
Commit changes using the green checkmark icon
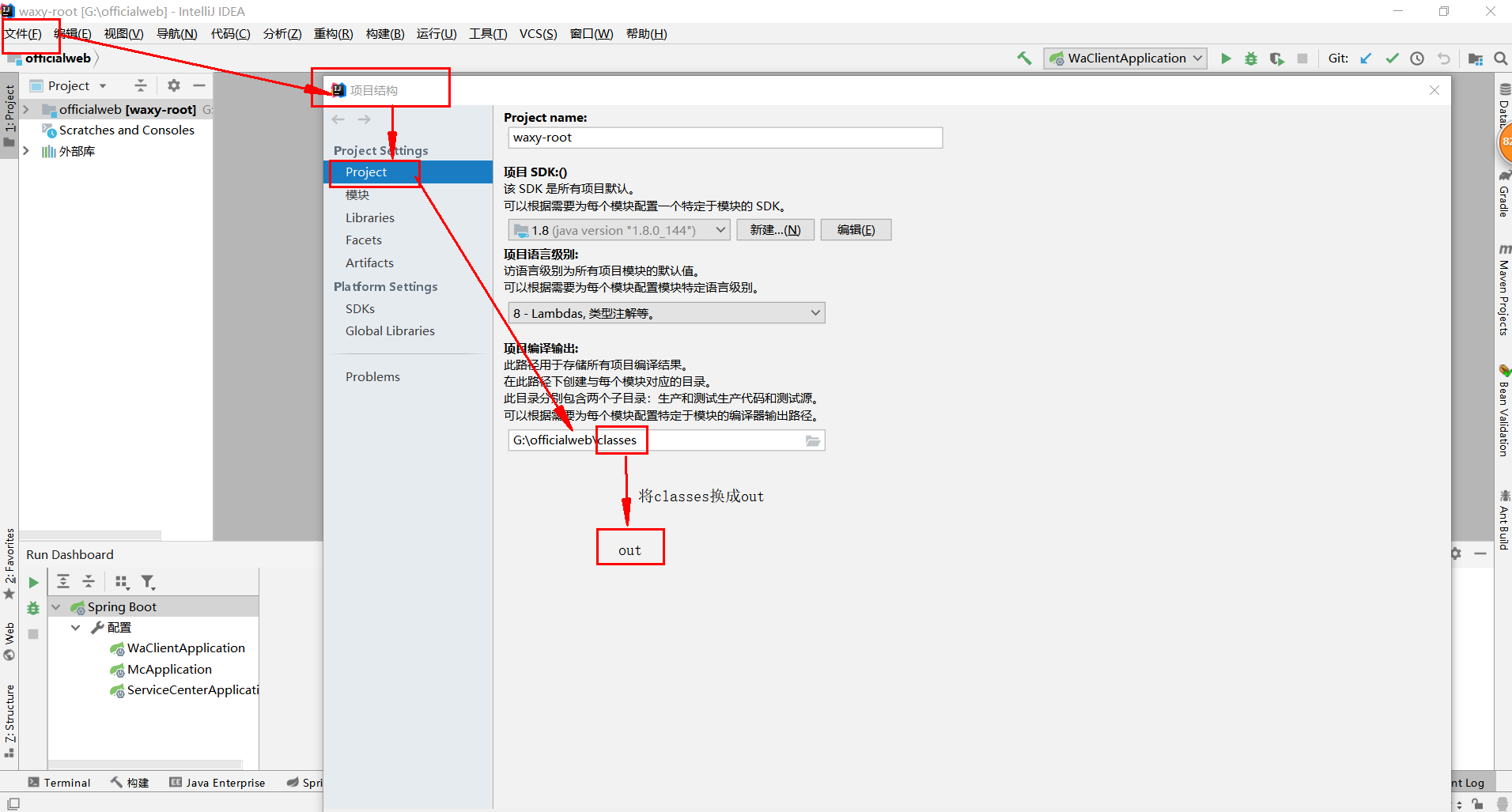pyautogui.click(x=1392, y=58)
